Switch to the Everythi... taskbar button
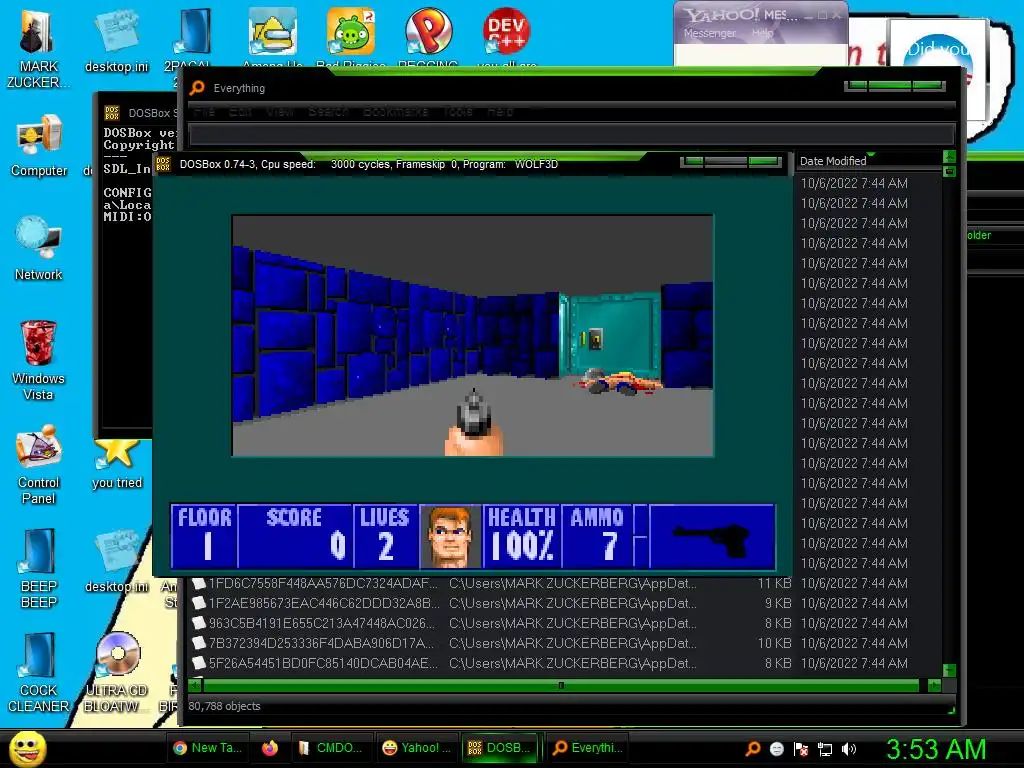 click(586, 748)
